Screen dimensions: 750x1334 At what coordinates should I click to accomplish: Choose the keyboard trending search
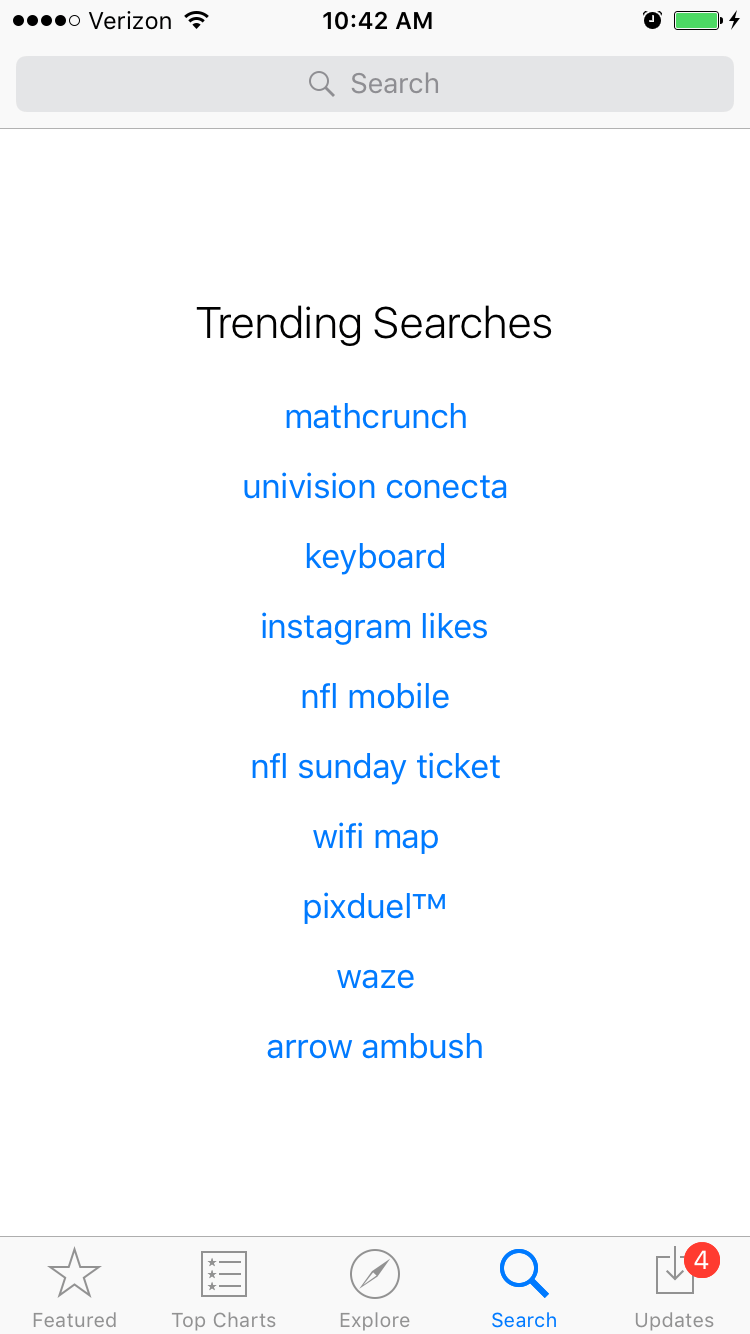point(375,557)
